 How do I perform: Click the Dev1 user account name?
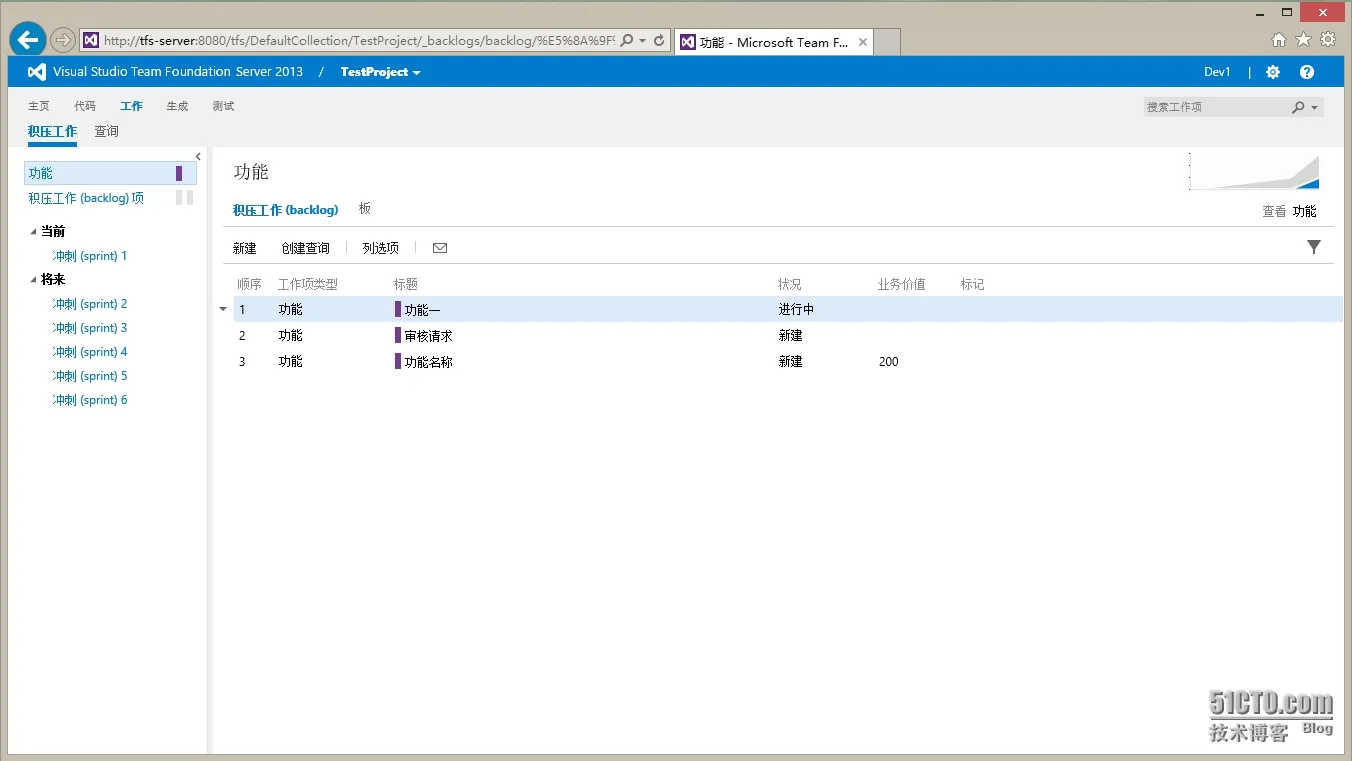pyautogui.click(x=1217, y=72)
